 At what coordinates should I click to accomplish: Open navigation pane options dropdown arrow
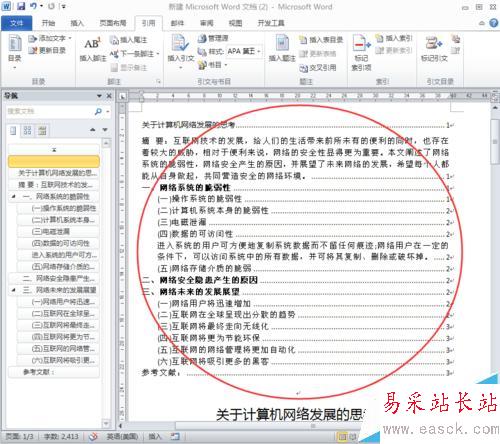tap(99, 96)
